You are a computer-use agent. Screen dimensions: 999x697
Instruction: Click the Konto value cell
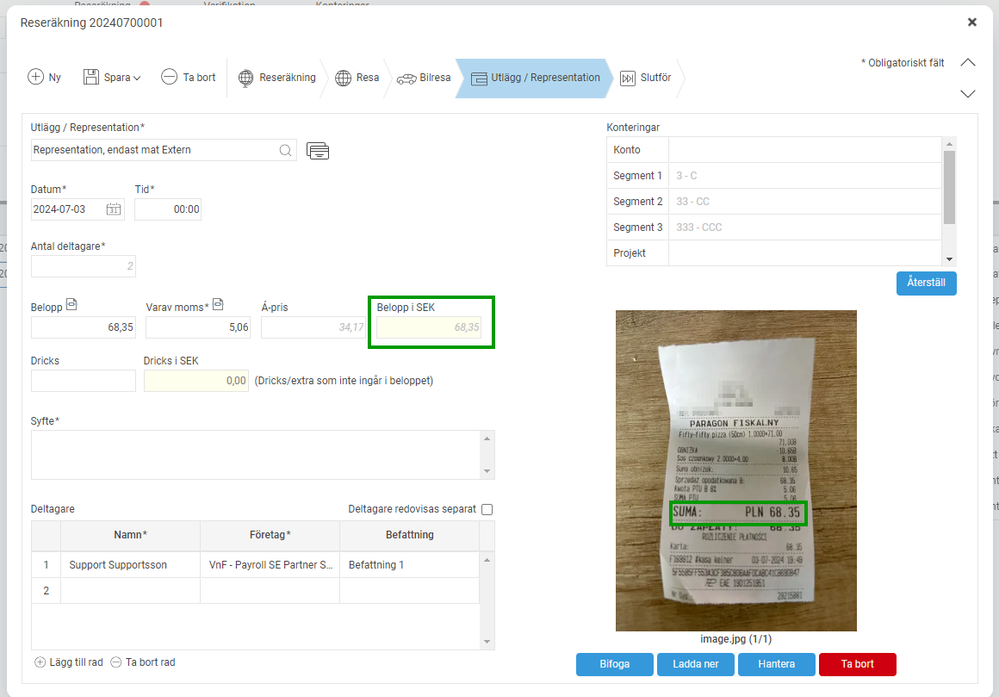point(805,150)
